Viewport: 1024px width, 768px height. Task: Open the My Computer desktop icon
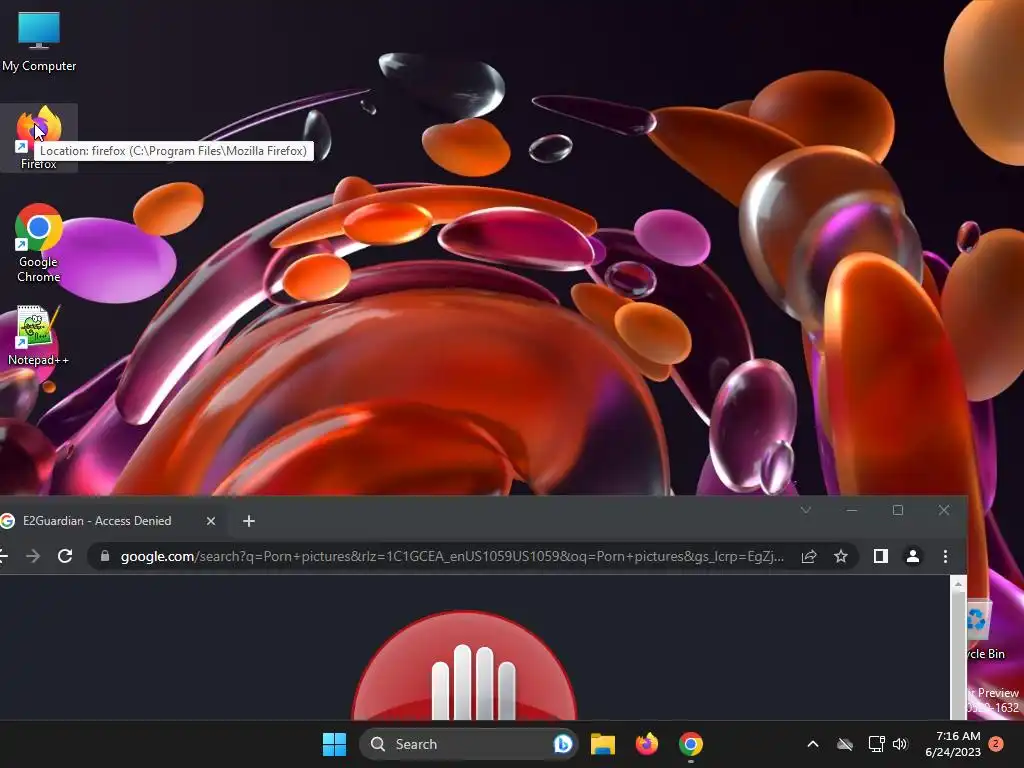pos(39,40)
